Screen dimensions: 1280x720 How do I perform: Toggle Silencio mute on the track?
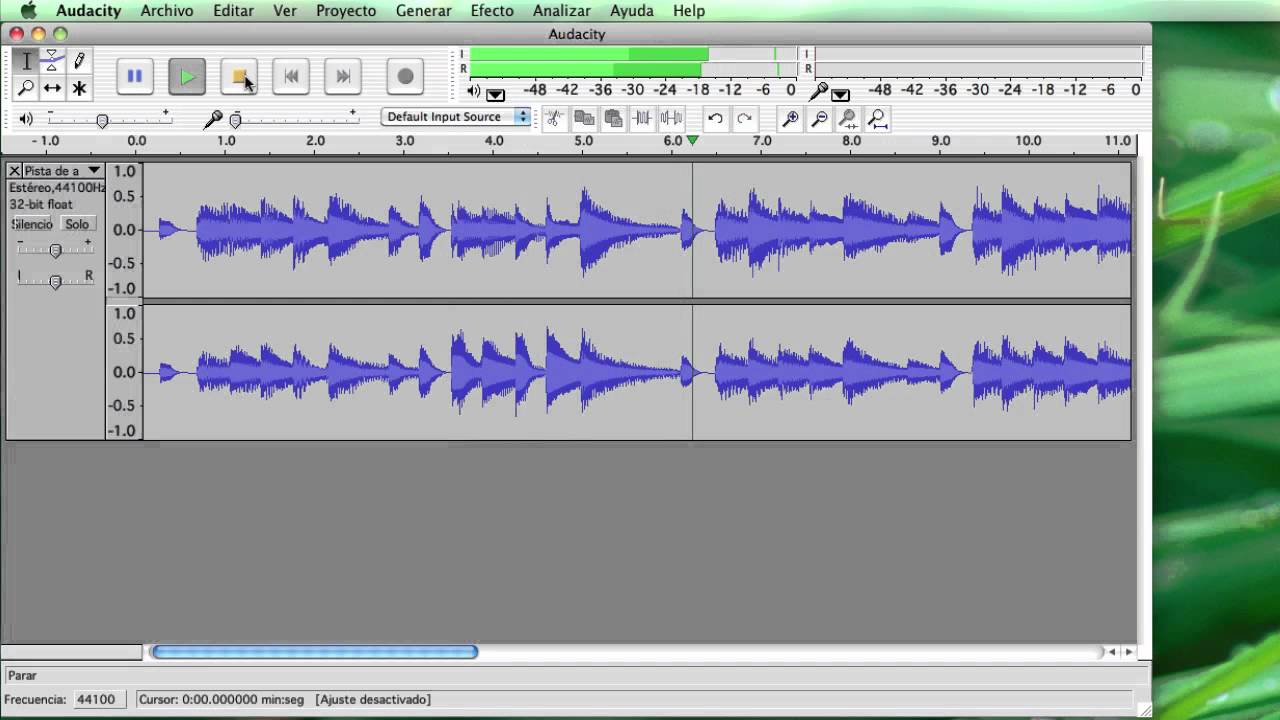(33, 224)
